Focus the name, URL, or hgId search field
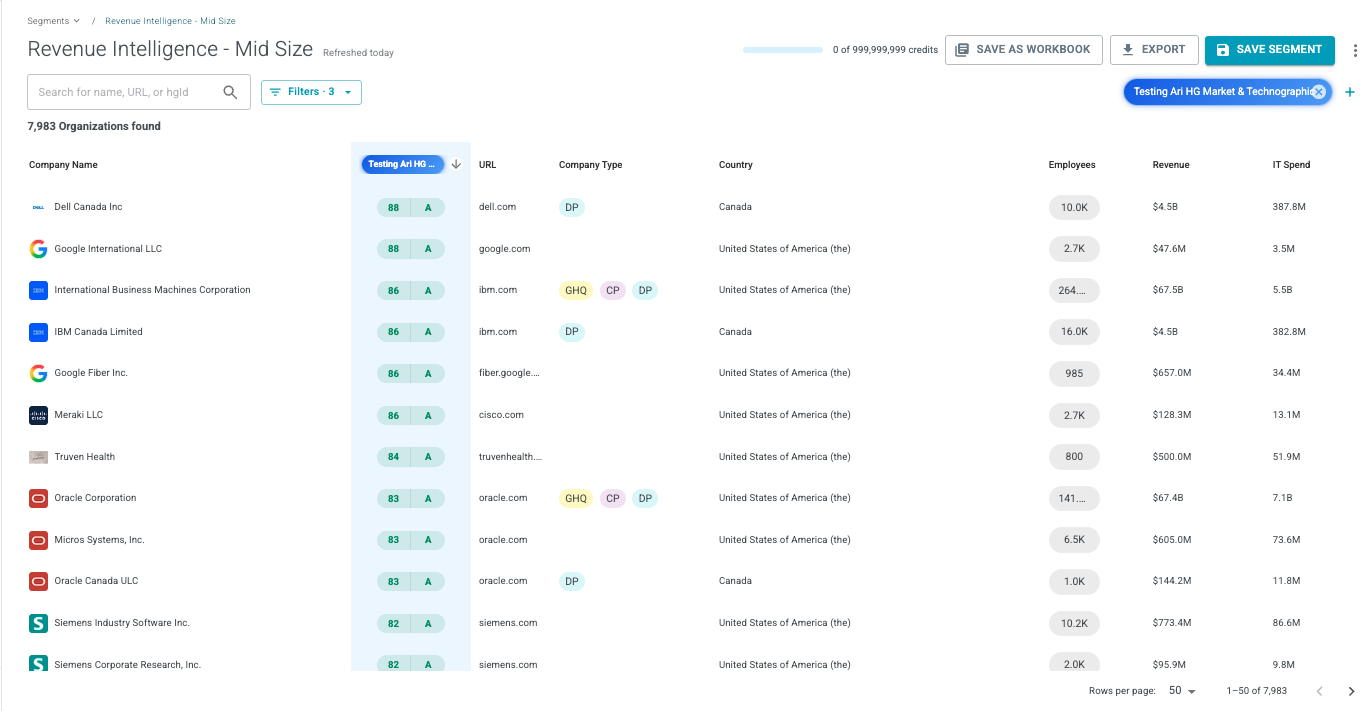This screenshot has height=711, width=1372. pos(124,92)
